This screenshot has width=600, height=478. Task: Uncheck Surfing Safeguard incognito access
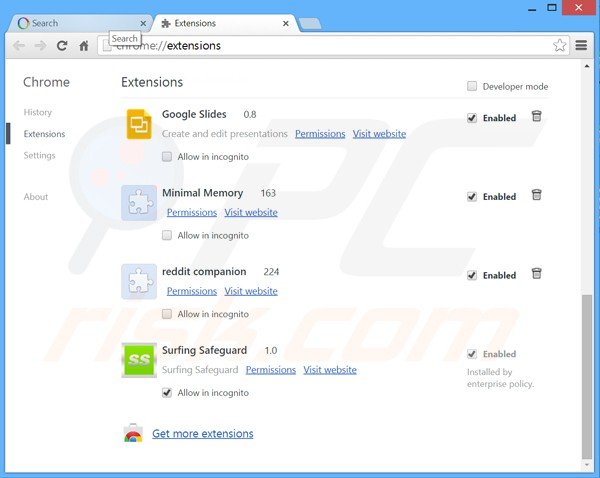point(167,393)
